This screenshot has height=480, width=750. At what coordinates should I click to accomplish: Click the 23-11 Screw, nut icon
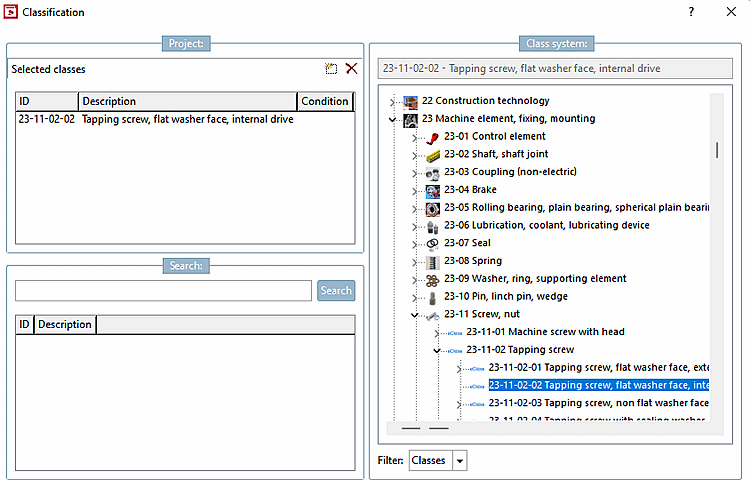pyautogui.click(x=432, y=316)
